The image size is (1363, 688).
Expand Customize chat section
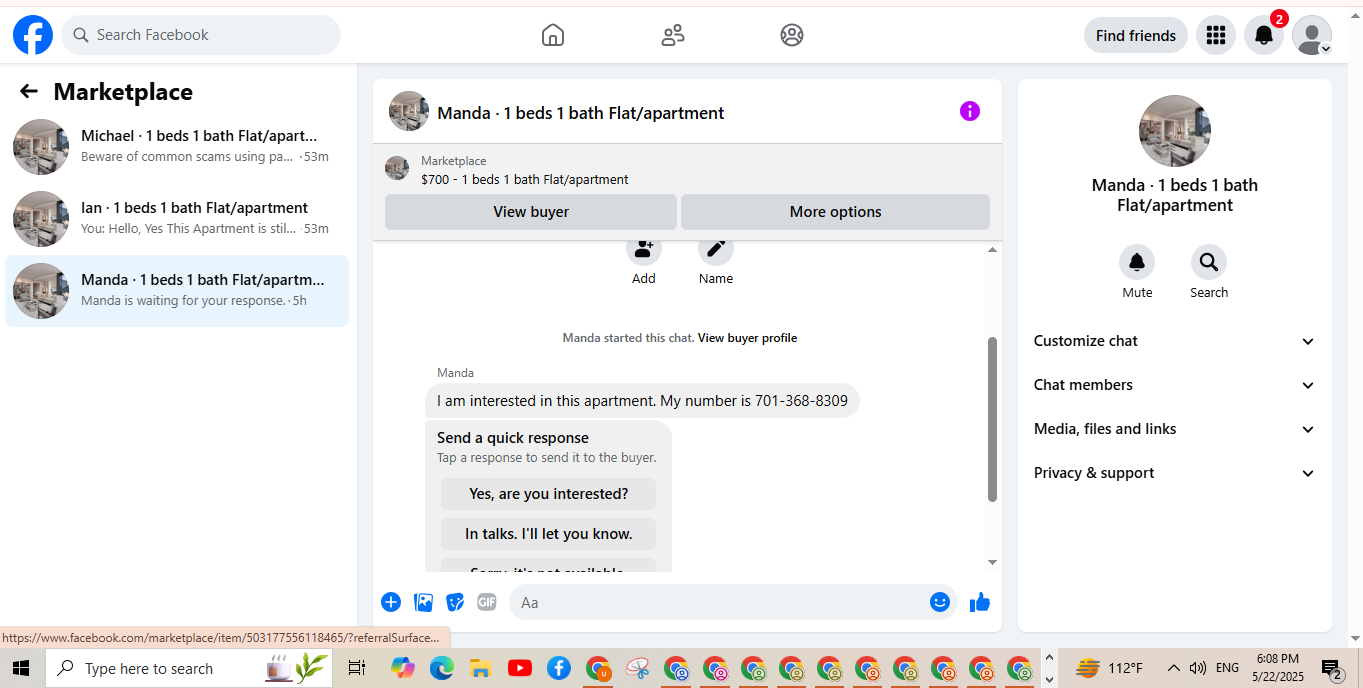pos(1175,341)
